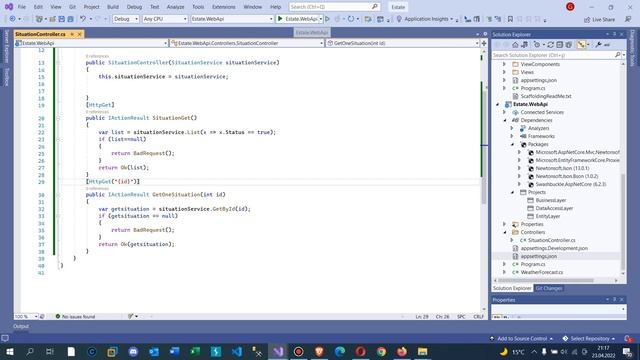Open the Extensions menu
Viewport: 640px width, 360px height.
224,7
